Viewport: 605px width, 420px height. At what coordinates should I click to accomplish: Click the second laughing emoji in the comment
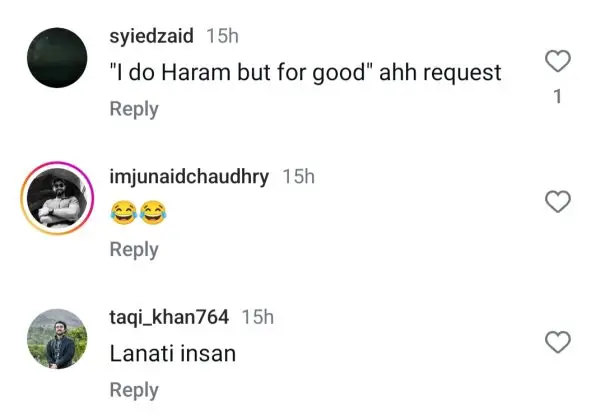click(151, 212)
